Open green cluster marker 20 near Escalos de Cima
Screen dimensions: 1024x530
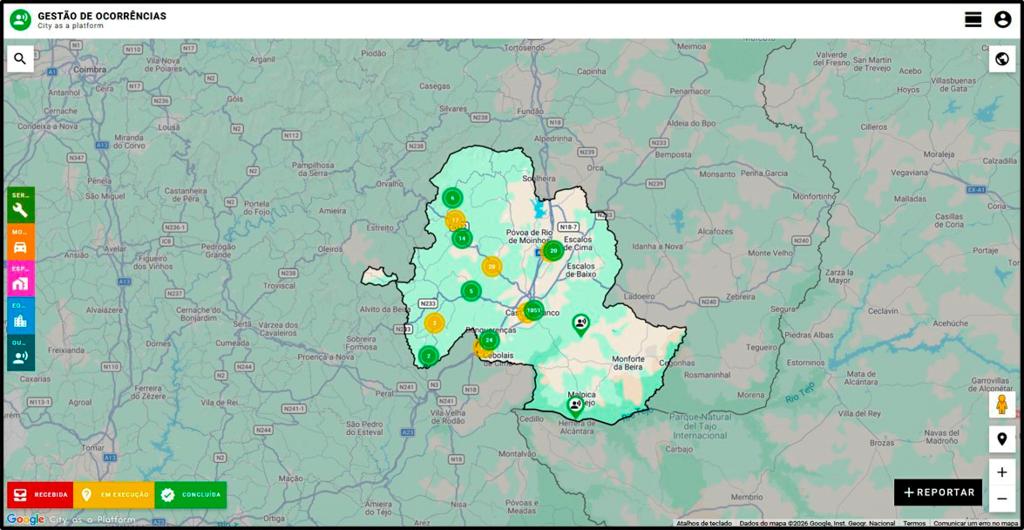pos(553,251)
